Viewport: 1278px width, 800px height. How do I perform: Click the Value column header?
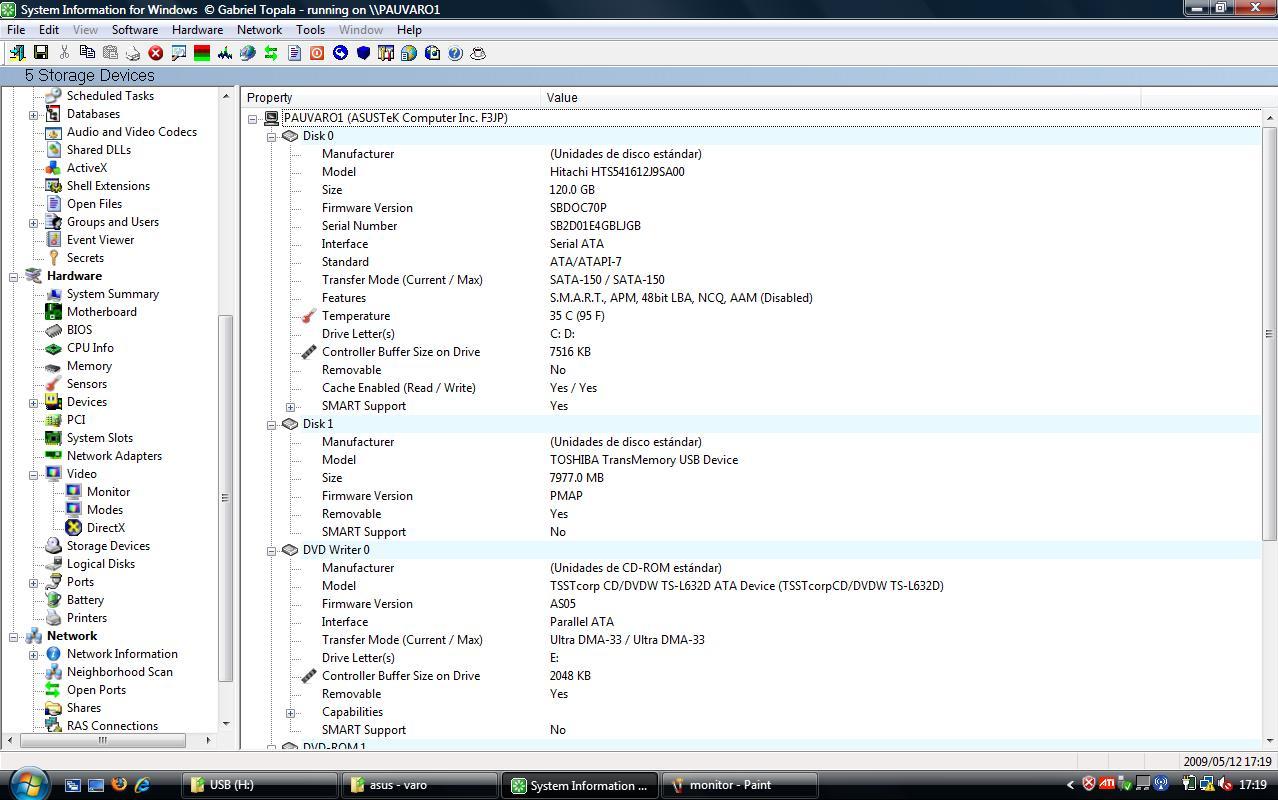click(x=841, y=97)
